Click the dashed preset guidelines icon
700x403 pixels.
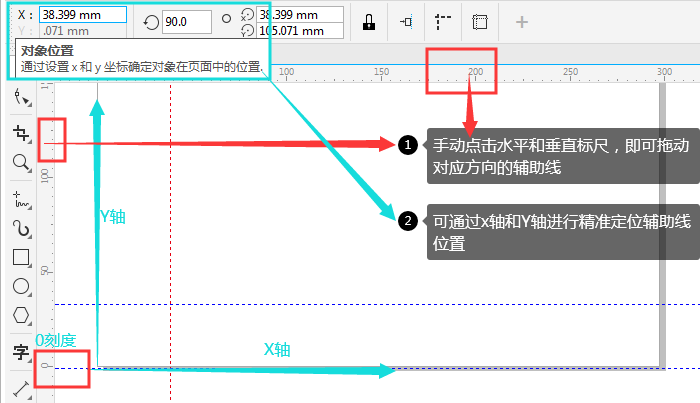[x=442, y=22]
